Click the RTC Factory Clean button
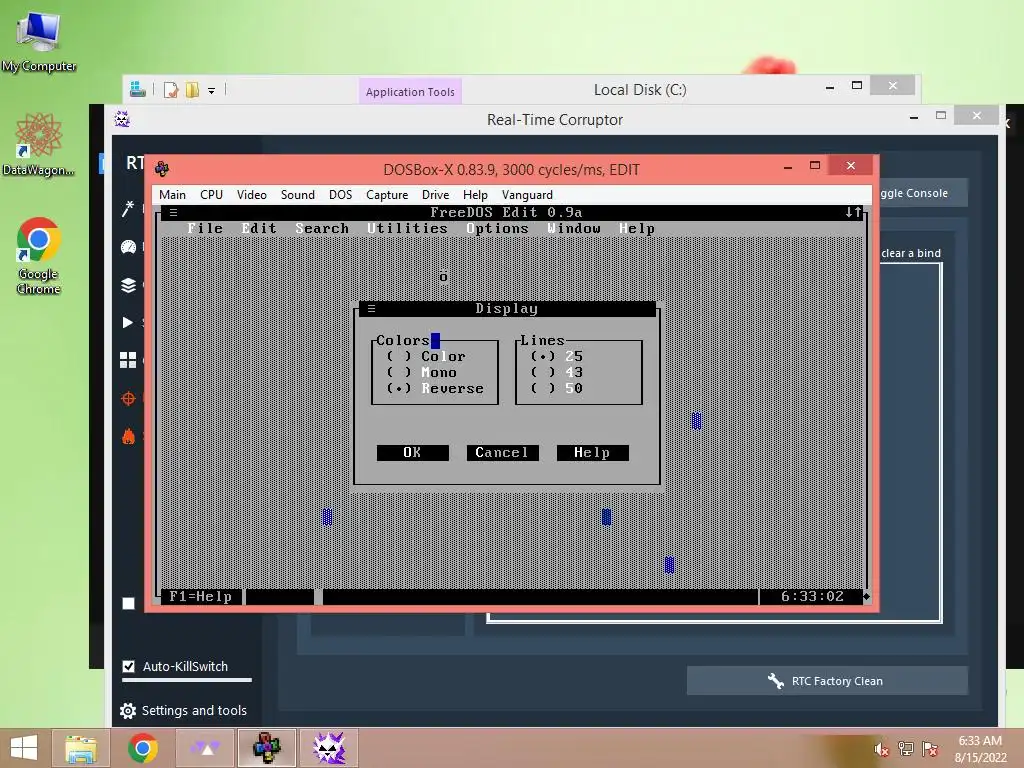The image size is (1024, 768). [x=827, y=681]
